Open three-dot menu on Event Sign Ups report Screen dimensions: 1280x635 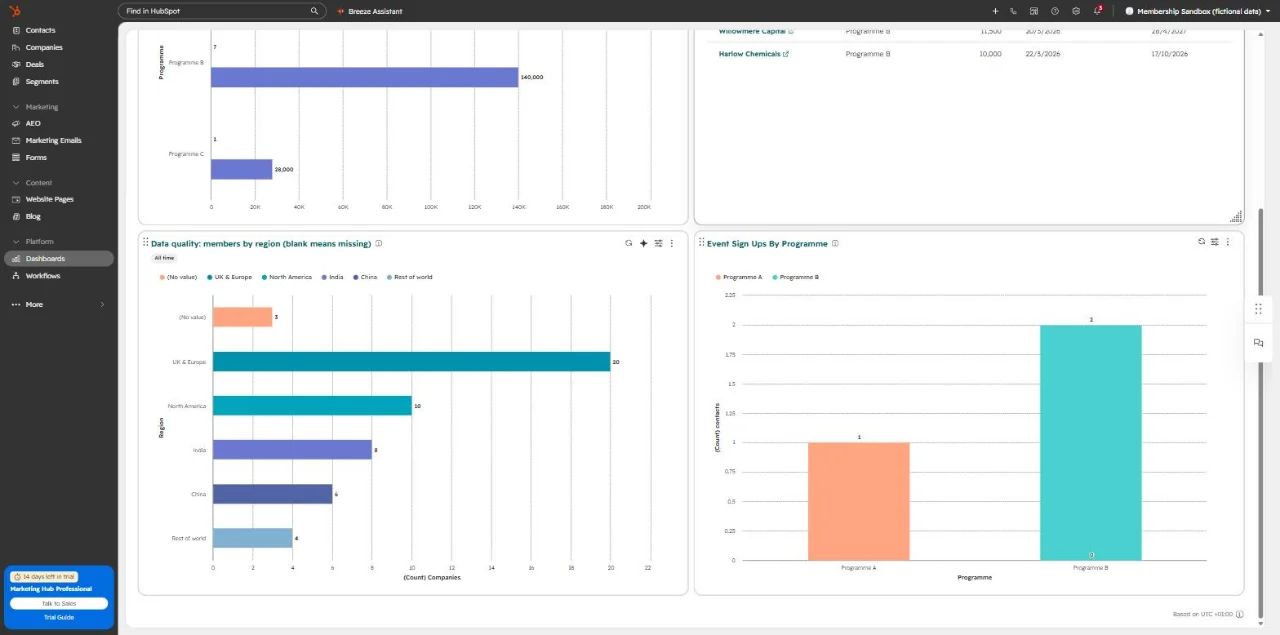click(x=1228, y=242)
